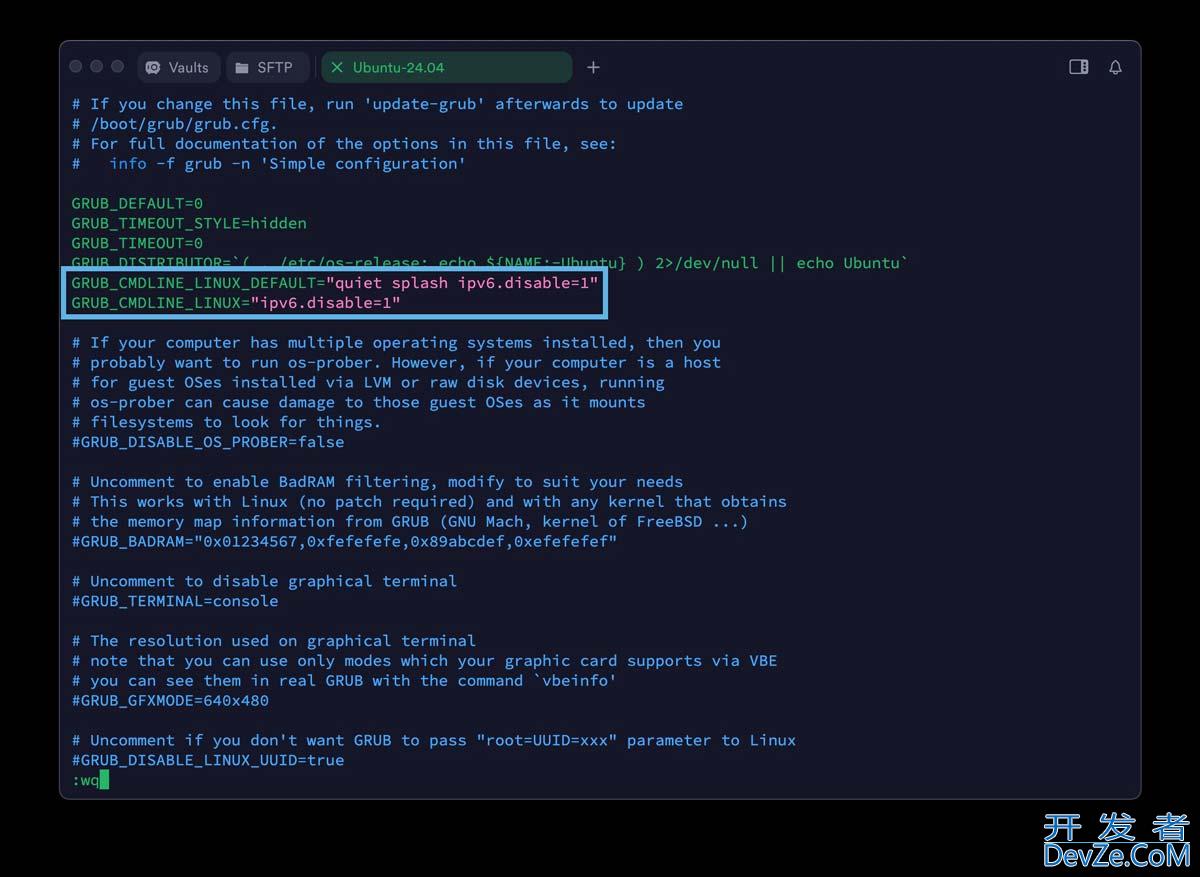The height and width of the screenshot is (877, 1200).
Task: Click the SFTP folder icon
Action: pos(242,68)
